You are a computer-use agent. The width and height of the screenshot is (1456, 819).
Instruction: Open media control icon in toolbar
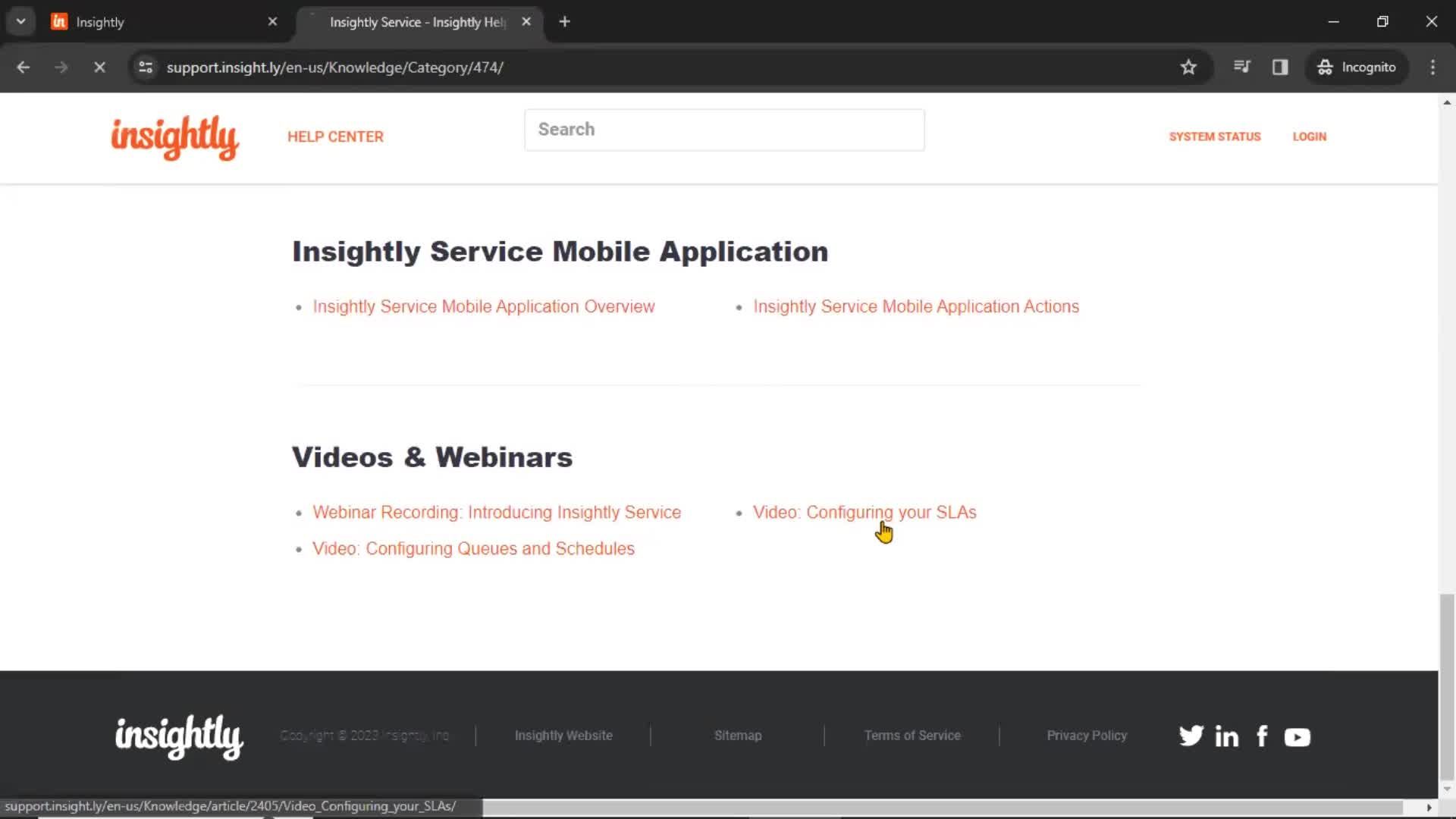pos(1241,67)
